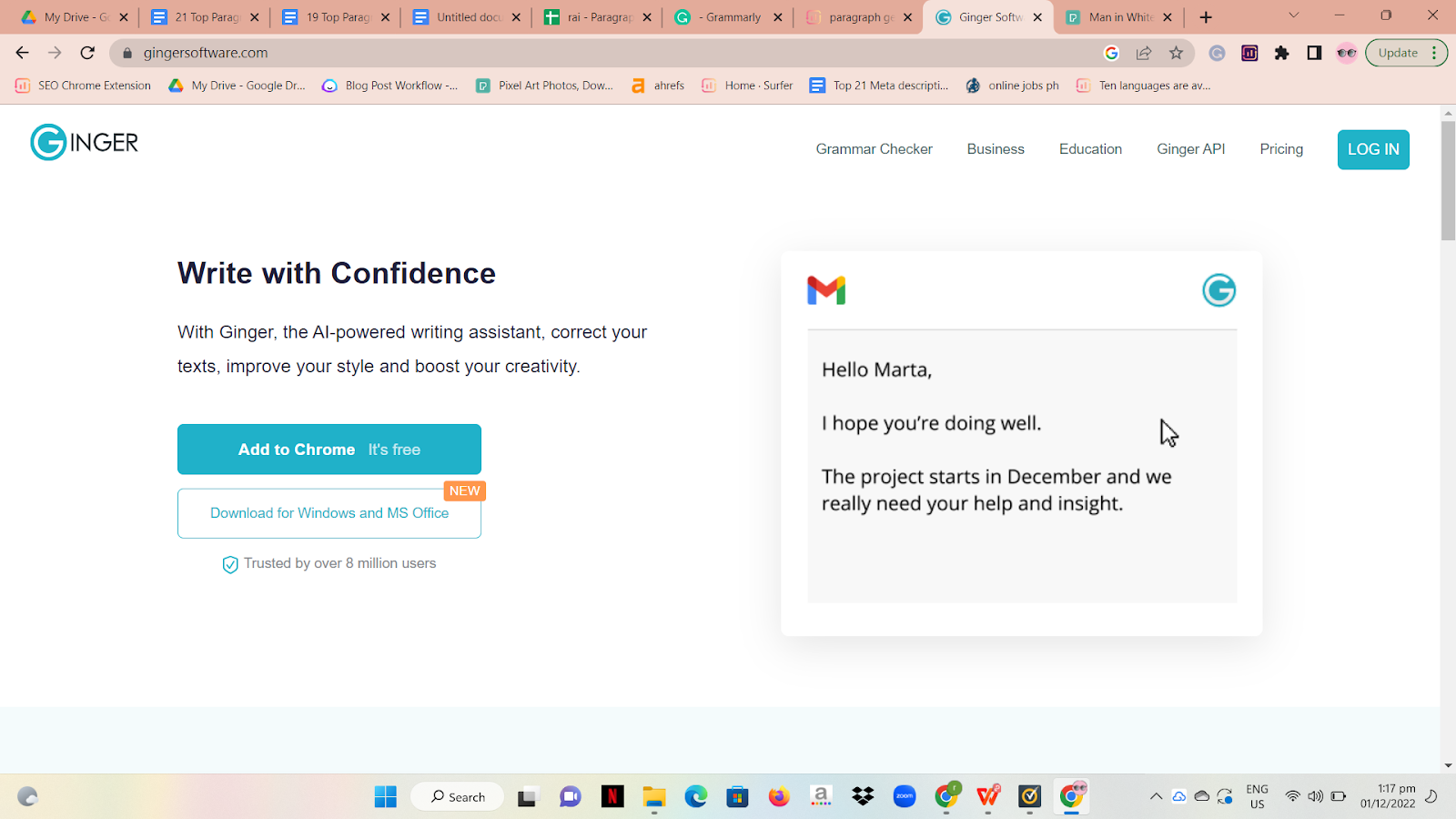This screenshot has height=819, width=1456.
Task: Open Task View from the taskbar
Action: (x=529, y=796)
